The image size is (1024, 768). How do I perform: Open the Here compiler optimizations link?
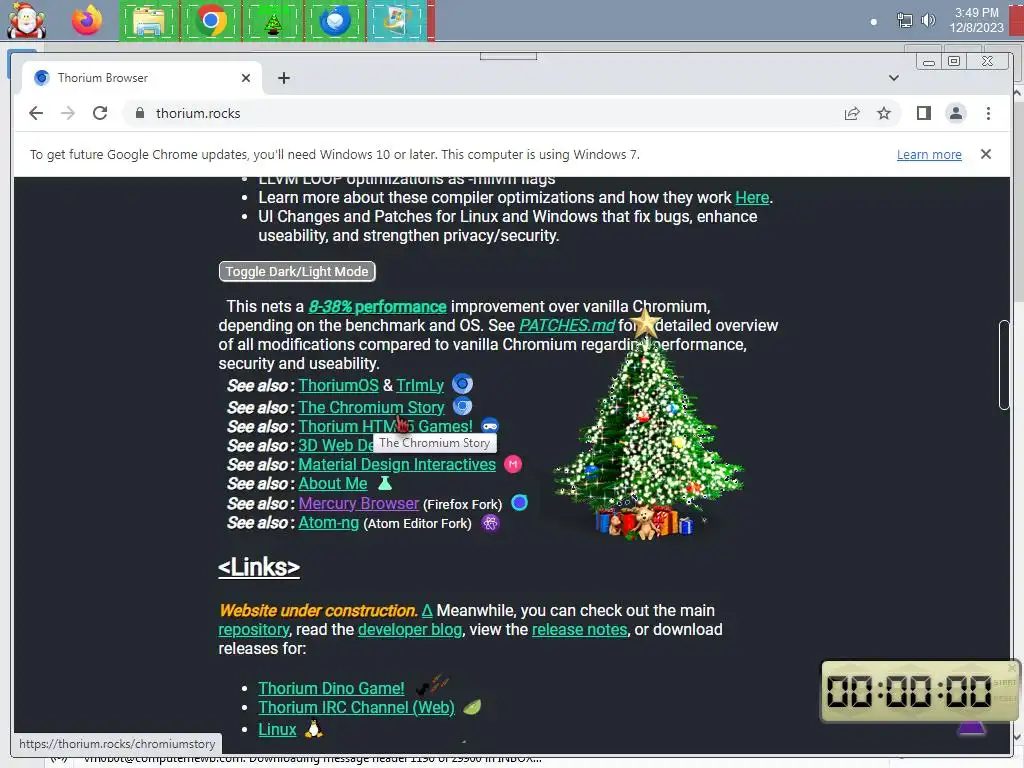(752, 197)
